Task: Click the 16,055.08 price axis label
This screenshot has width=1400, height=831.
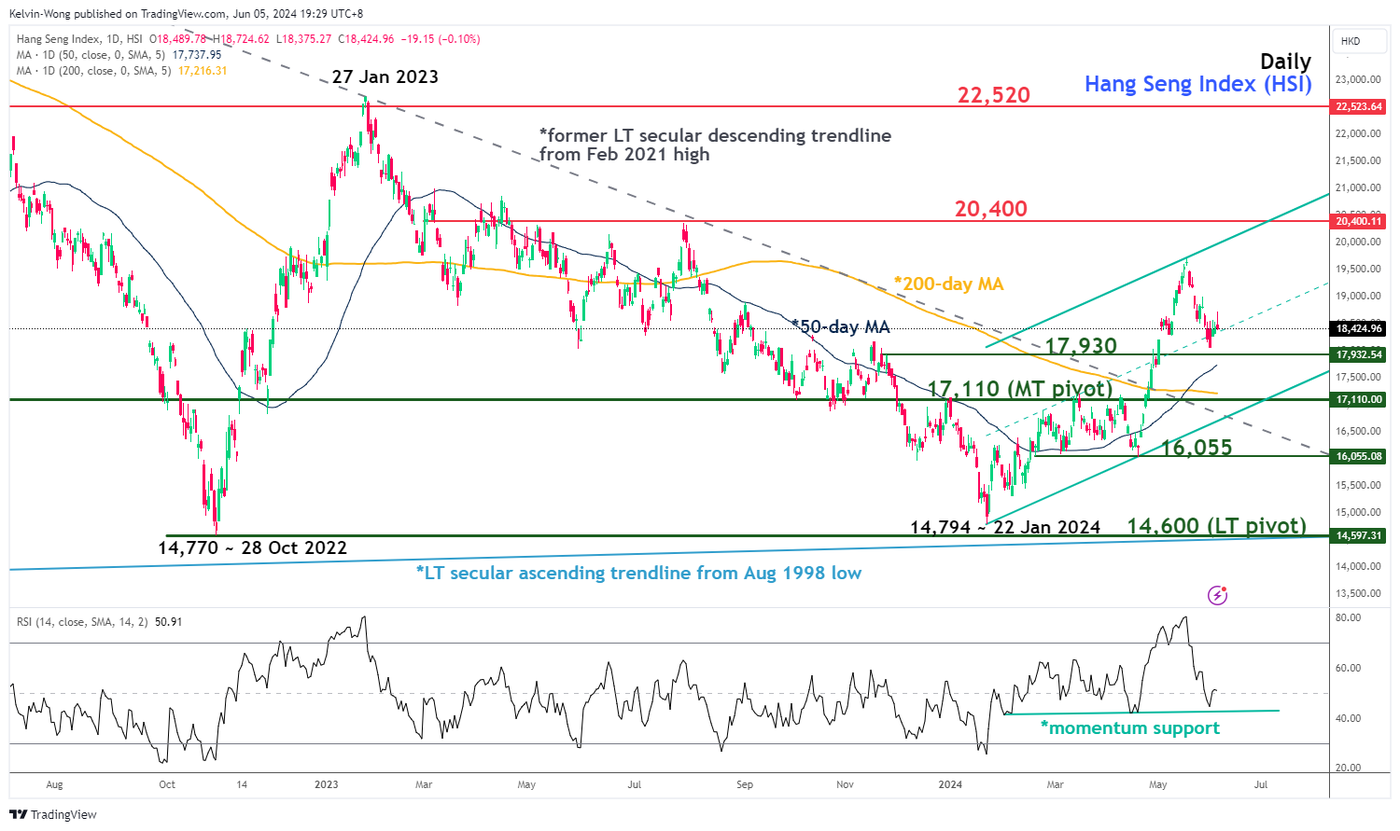Action: tap(1364, 456)
